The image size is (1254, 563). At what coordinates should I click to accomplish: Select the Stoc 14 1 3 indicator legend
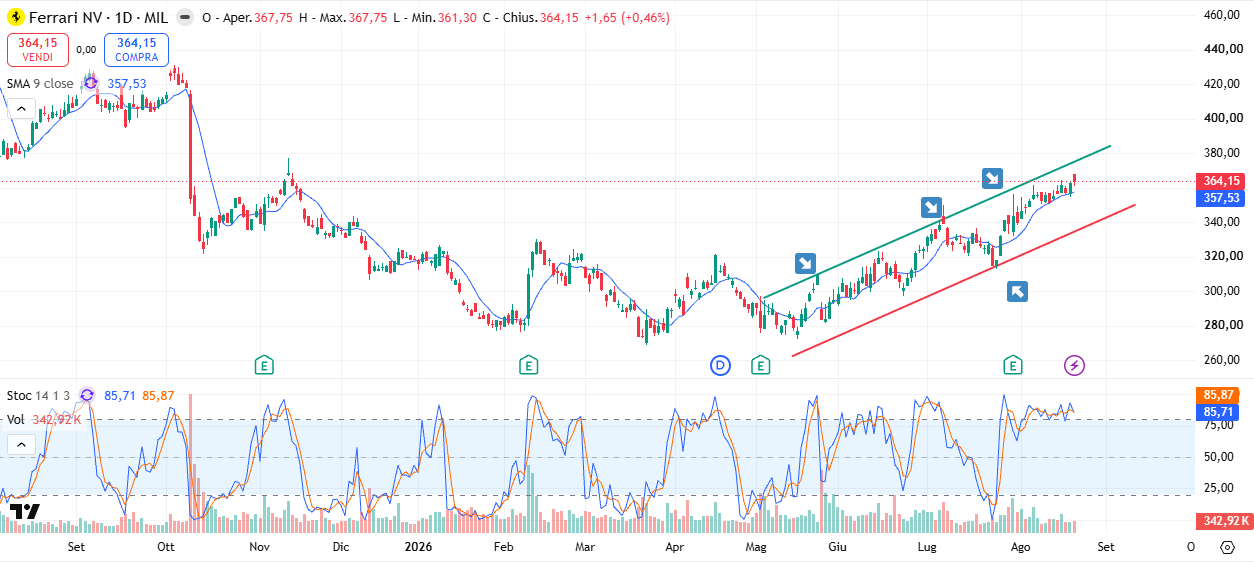point(38,395)
